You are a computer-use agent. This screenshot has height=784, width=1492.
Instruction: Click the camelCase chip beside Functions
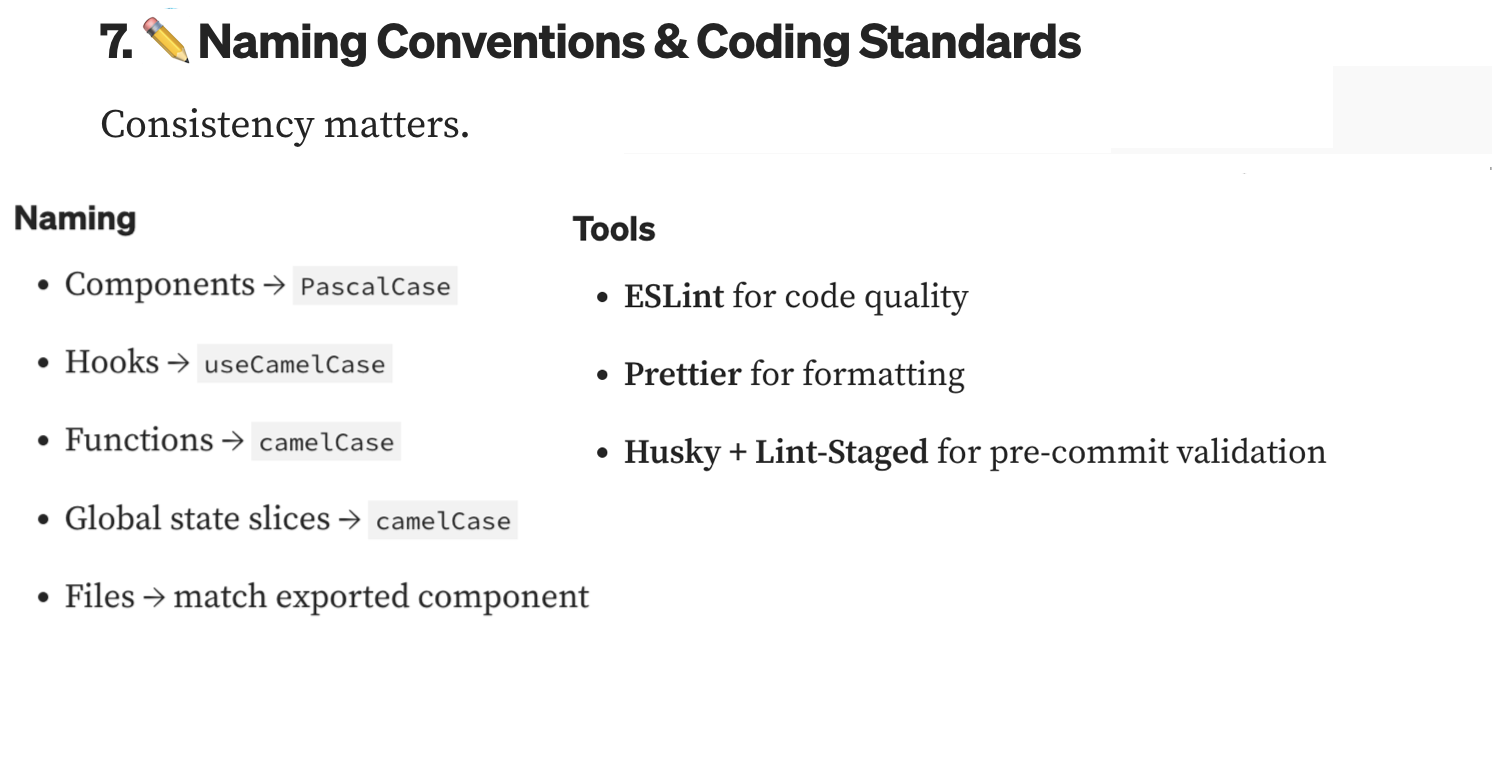pyautogui.click(x=326, y=442)
